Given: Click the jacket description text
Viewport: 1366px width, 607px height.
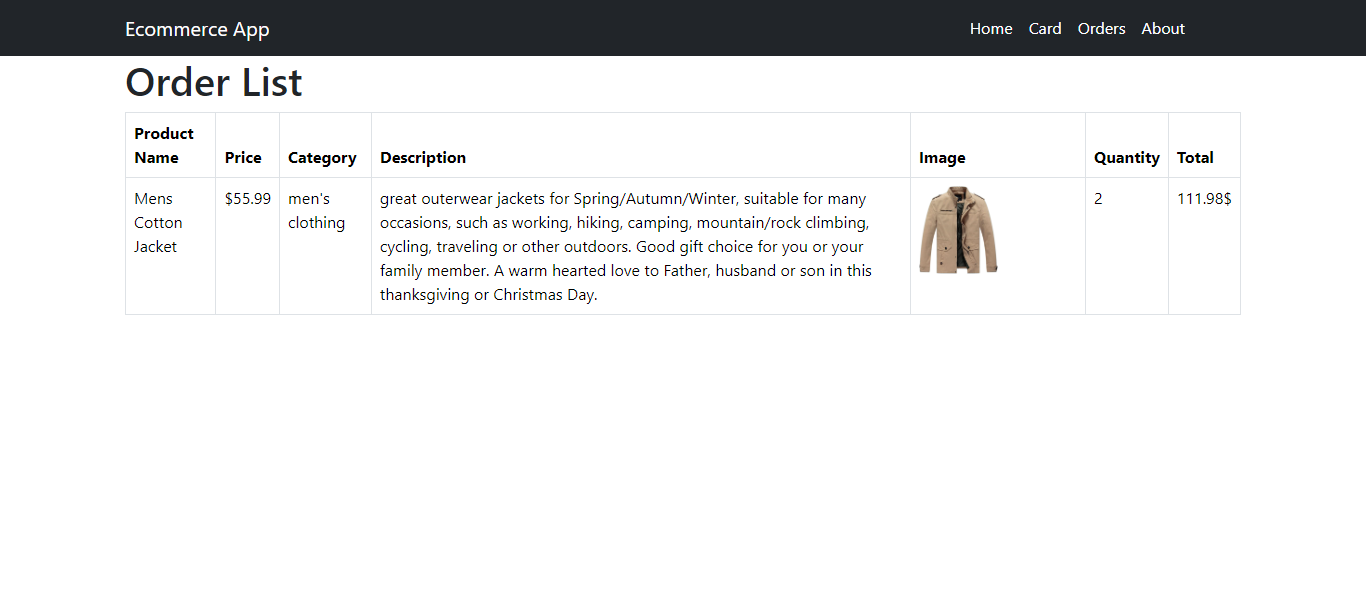Looking at the screenshot, I should 626,247.
